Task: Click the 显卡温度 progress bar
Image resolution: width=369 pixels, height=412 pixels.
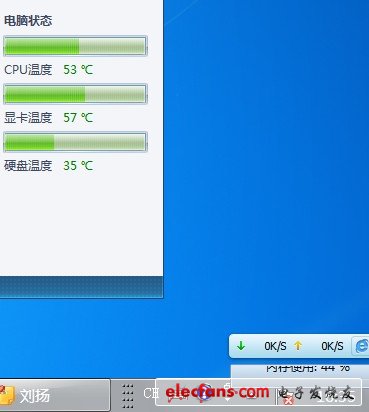Action: 75,94
